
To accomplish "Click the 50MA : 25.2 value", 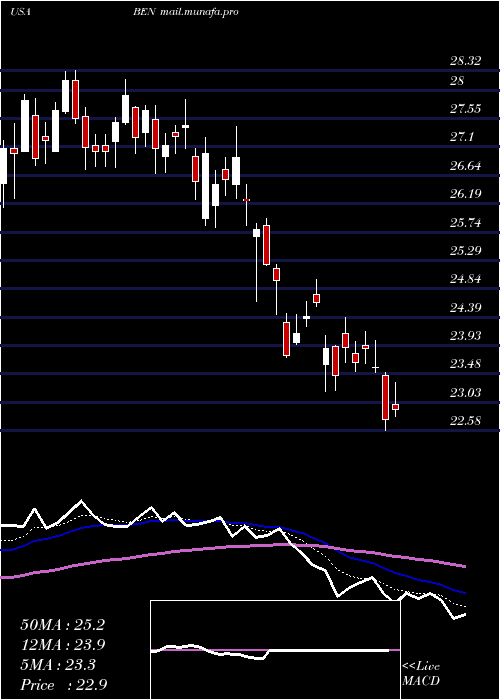I will pyautogui.click(x=62, y=625).
